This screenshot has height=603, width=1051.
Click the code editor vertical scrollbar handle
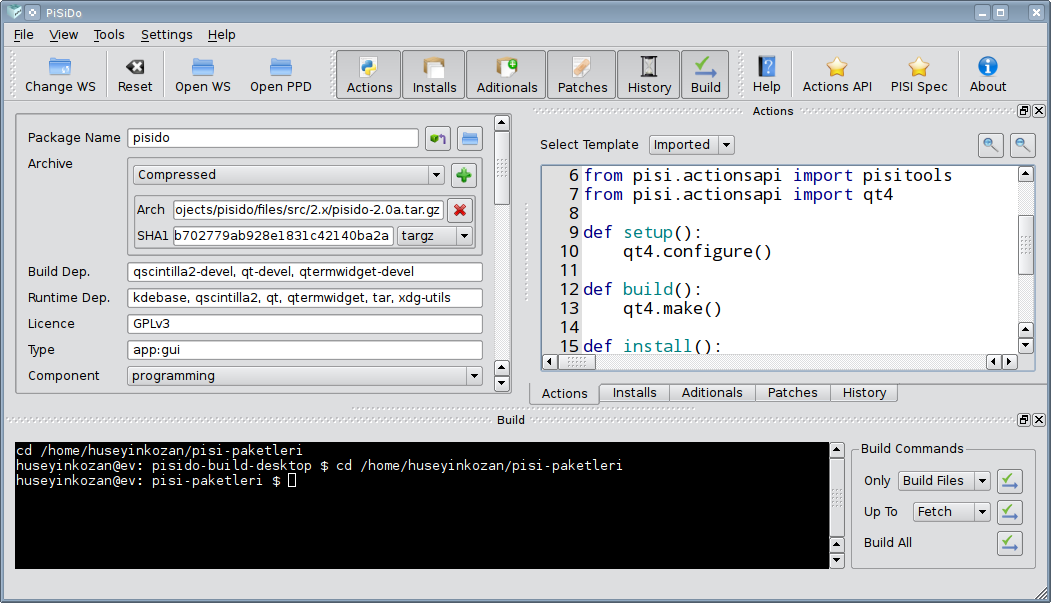tap(1025, 245)
